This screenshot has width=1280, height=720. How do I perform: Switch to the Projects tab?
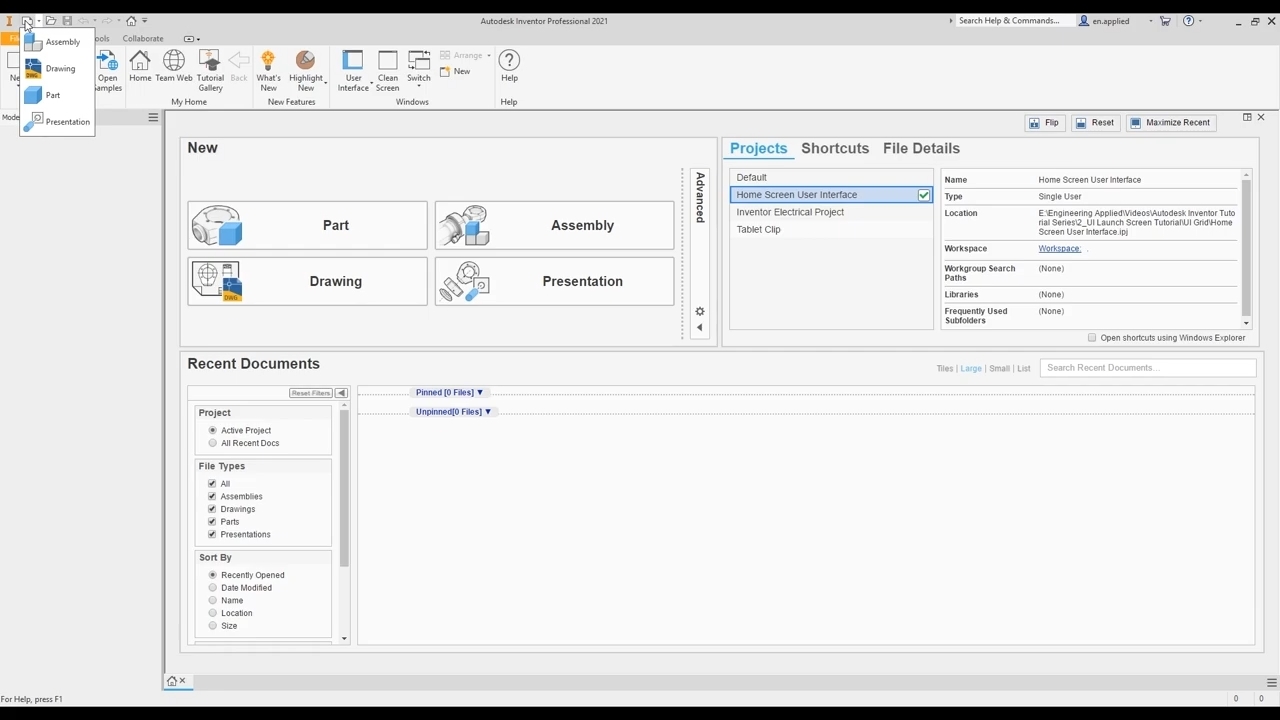tap(758, 148)
